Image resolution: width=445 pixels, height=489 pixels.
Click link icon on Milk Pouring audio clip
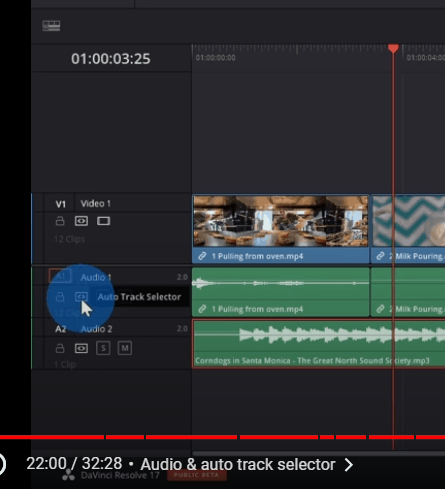click(380, 309)
